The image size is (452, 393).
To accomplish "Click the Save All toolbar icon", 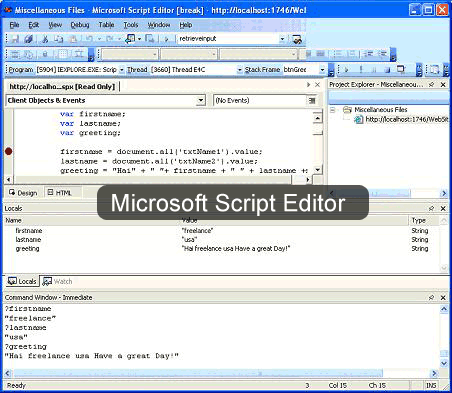I will [x=29, y=39].
